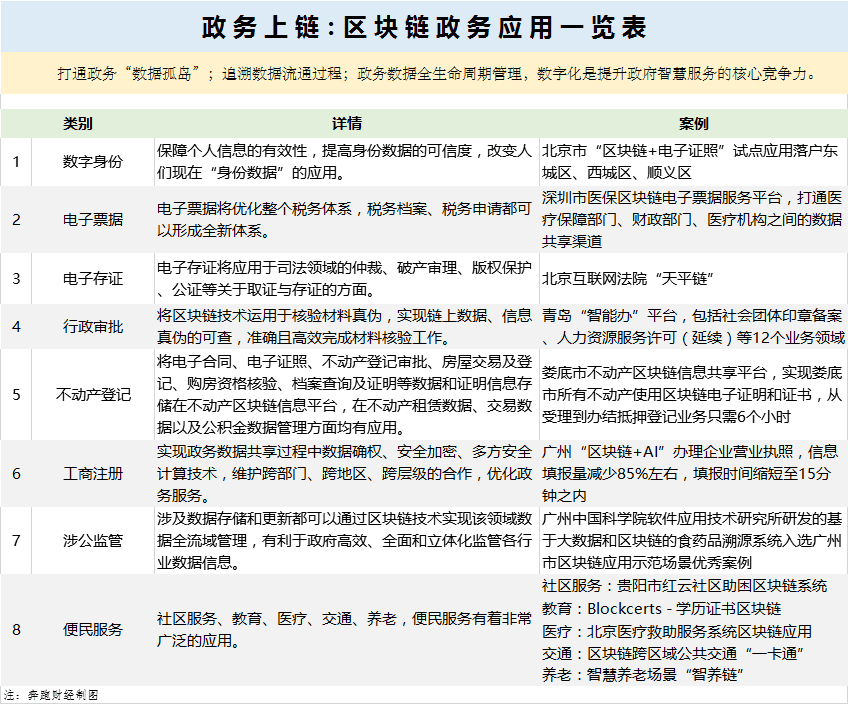Click the detail cell beginning 保障个人信息的有效性
Viewport: 848px width, 704px height.
click(x=347, y=162)
